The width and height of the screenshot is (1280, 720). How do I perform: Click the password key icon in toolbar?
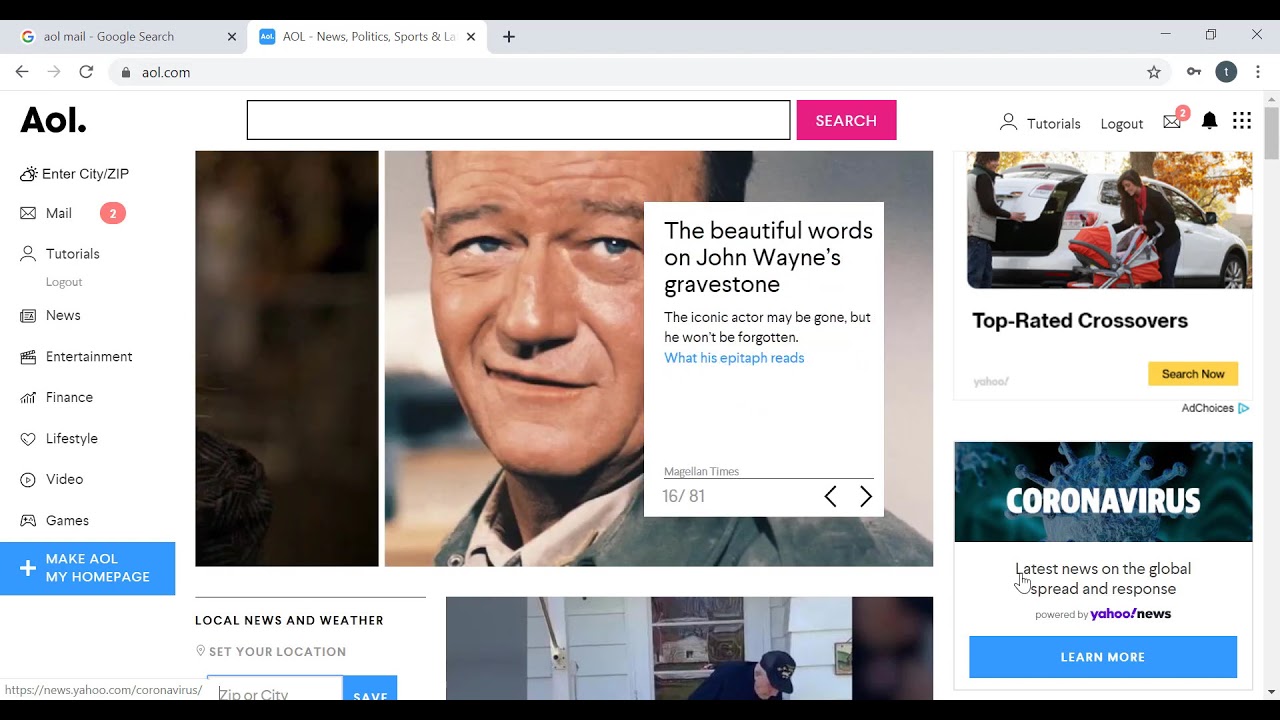pos(1194,72)
